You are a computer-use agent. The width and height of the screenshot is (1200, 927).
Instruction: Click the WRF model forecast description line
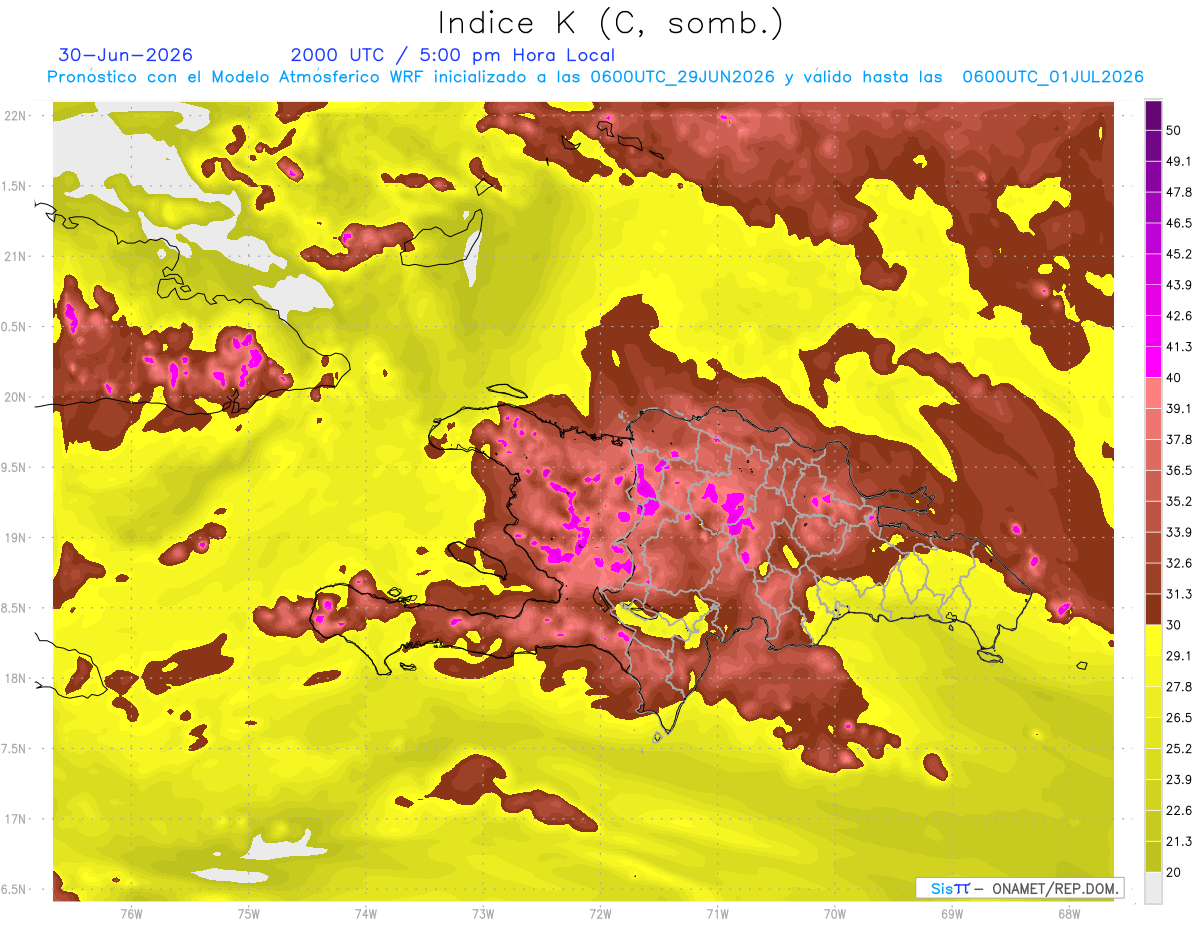[x=595, y=77]
